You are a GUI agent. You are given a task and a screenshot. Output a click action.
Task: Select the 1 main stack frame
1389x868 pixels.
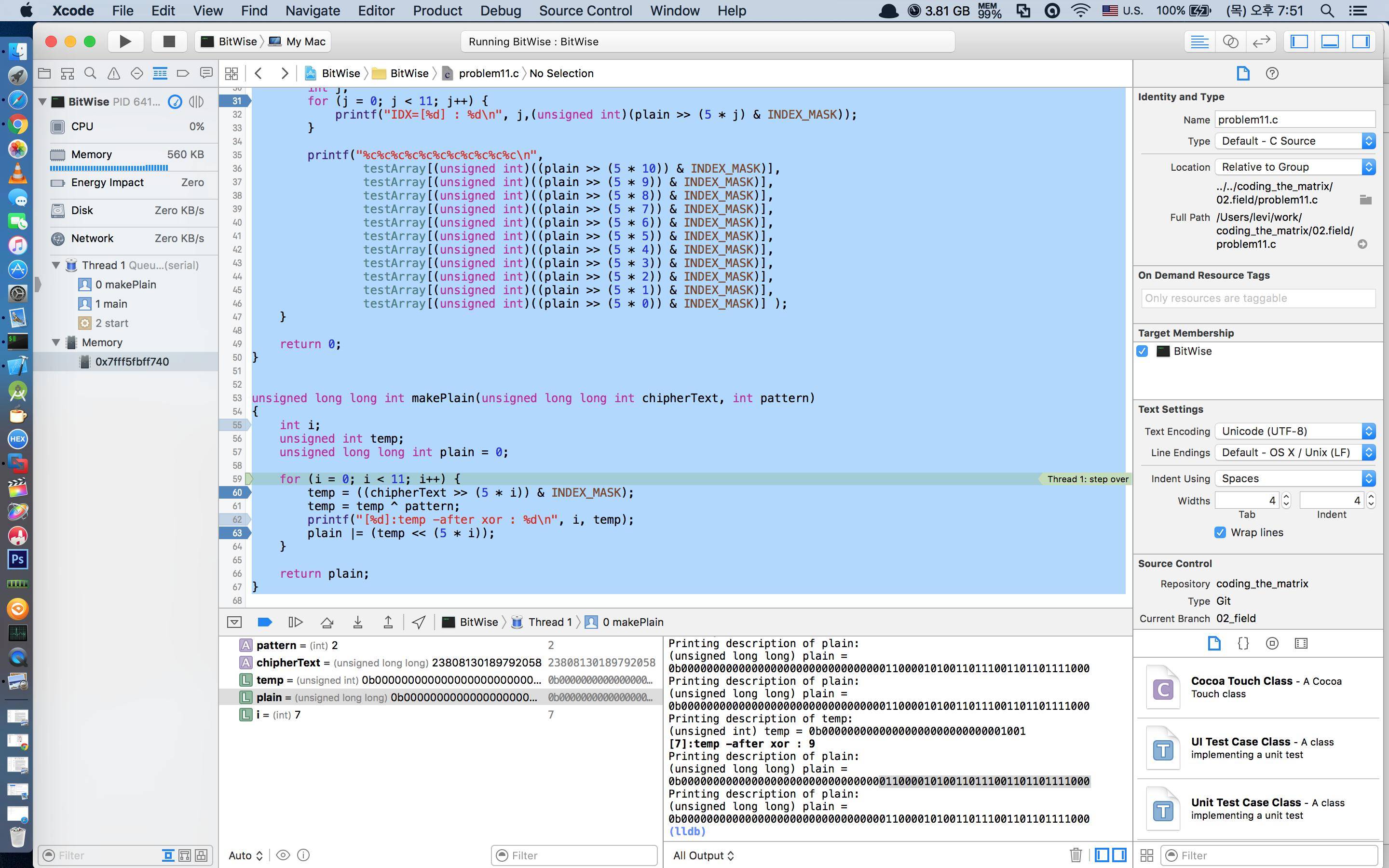tap(111, 304)
